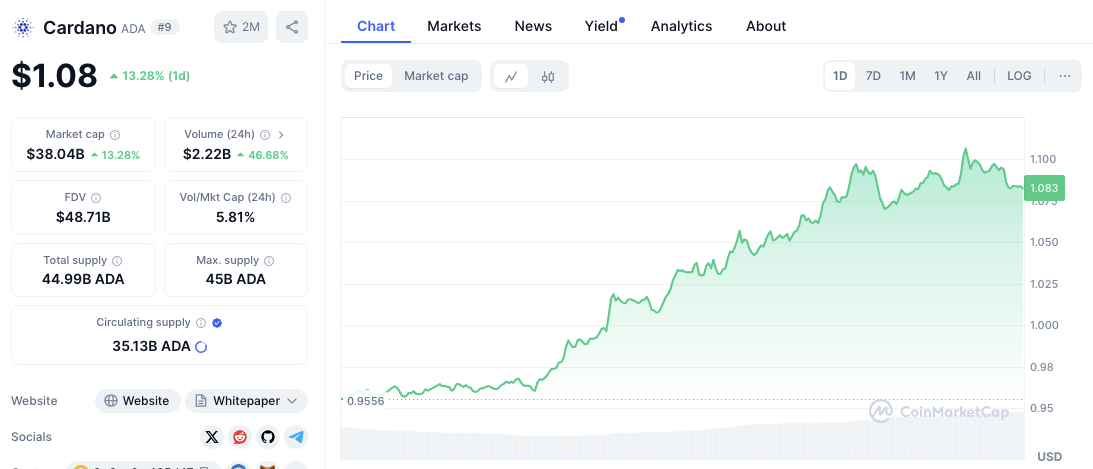Select the Price chart toggle
1093x469 pixels.
(368, 76)
